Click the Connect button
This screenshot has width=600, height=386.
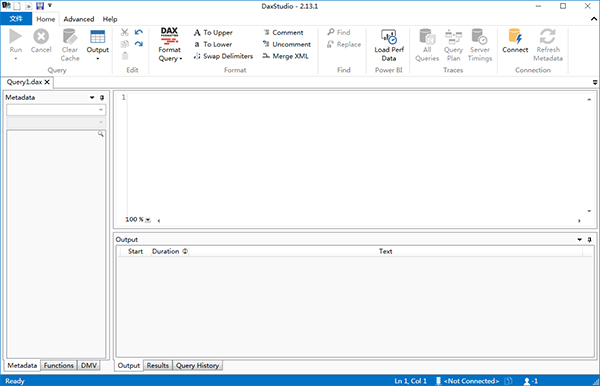pos(515,41)
